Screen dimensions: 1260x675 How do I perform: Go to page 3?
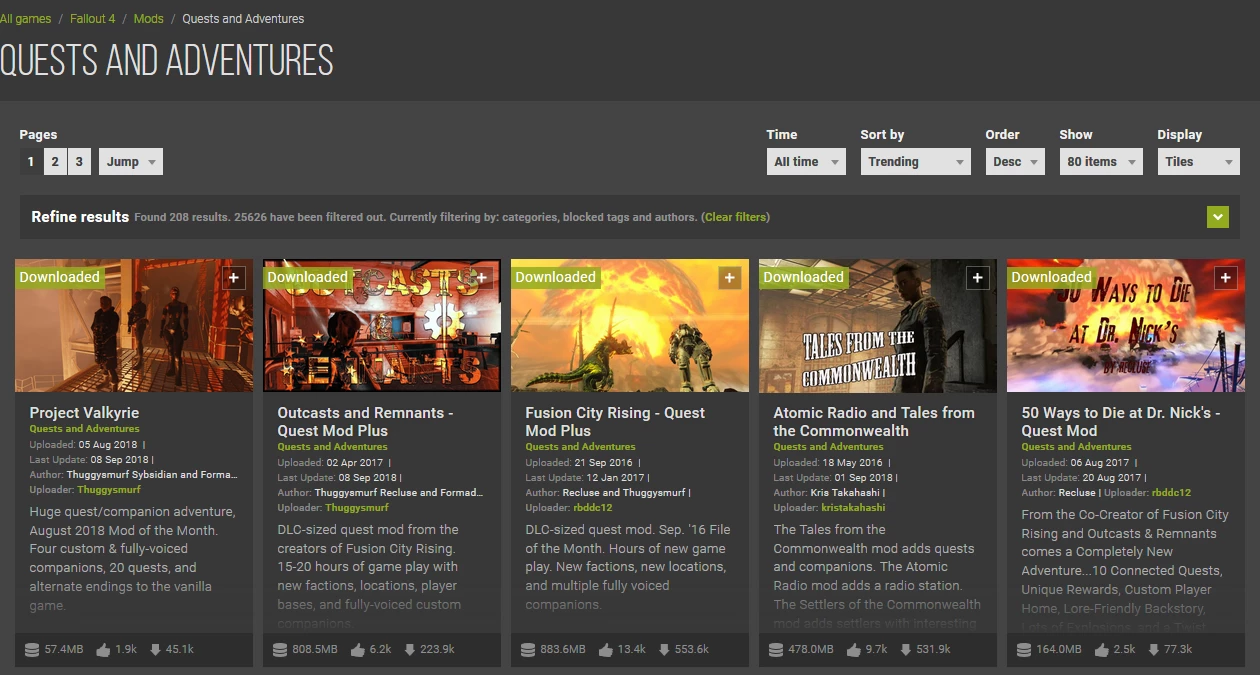pyautogui.click(x=79, y=162)
